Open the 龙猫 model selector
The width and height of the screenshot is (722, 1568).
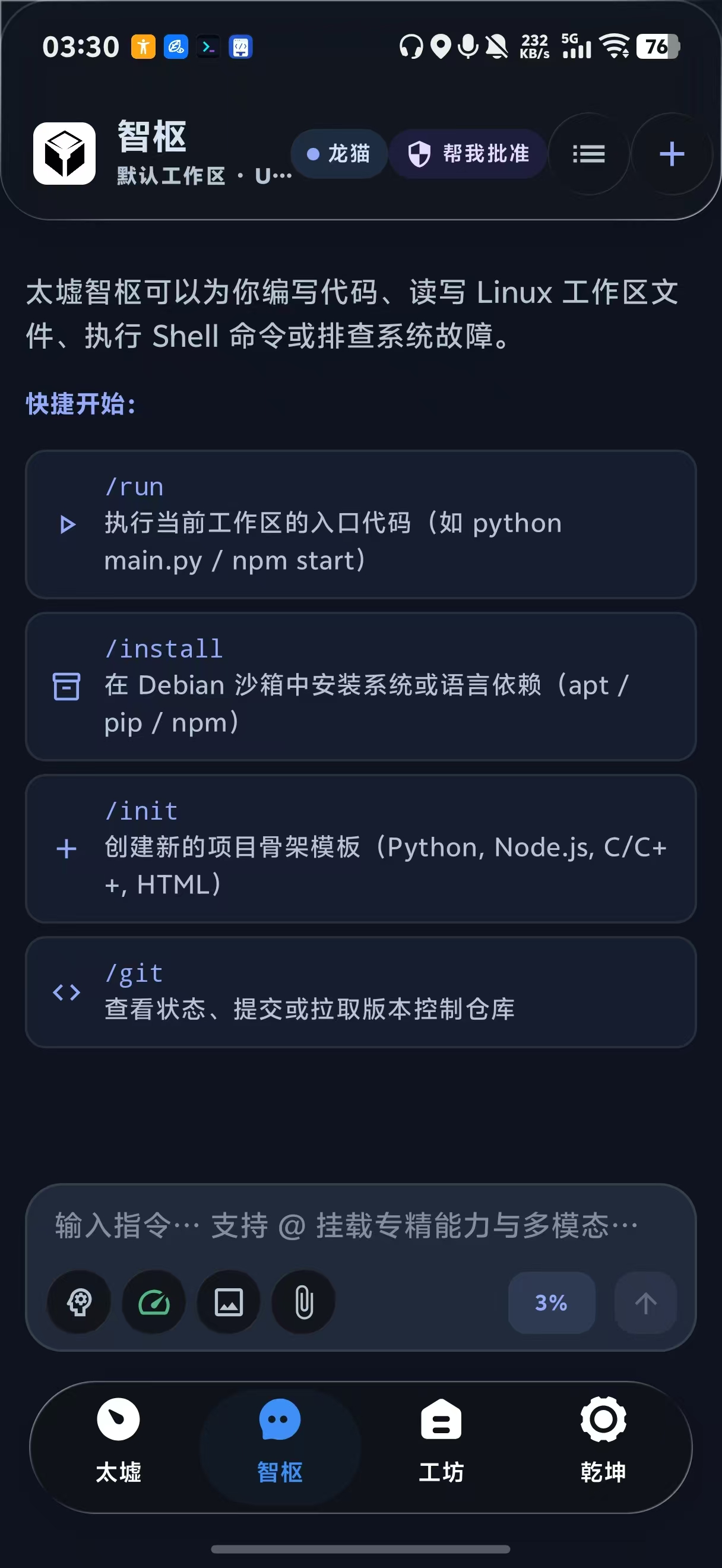click(x=339, y=154)
